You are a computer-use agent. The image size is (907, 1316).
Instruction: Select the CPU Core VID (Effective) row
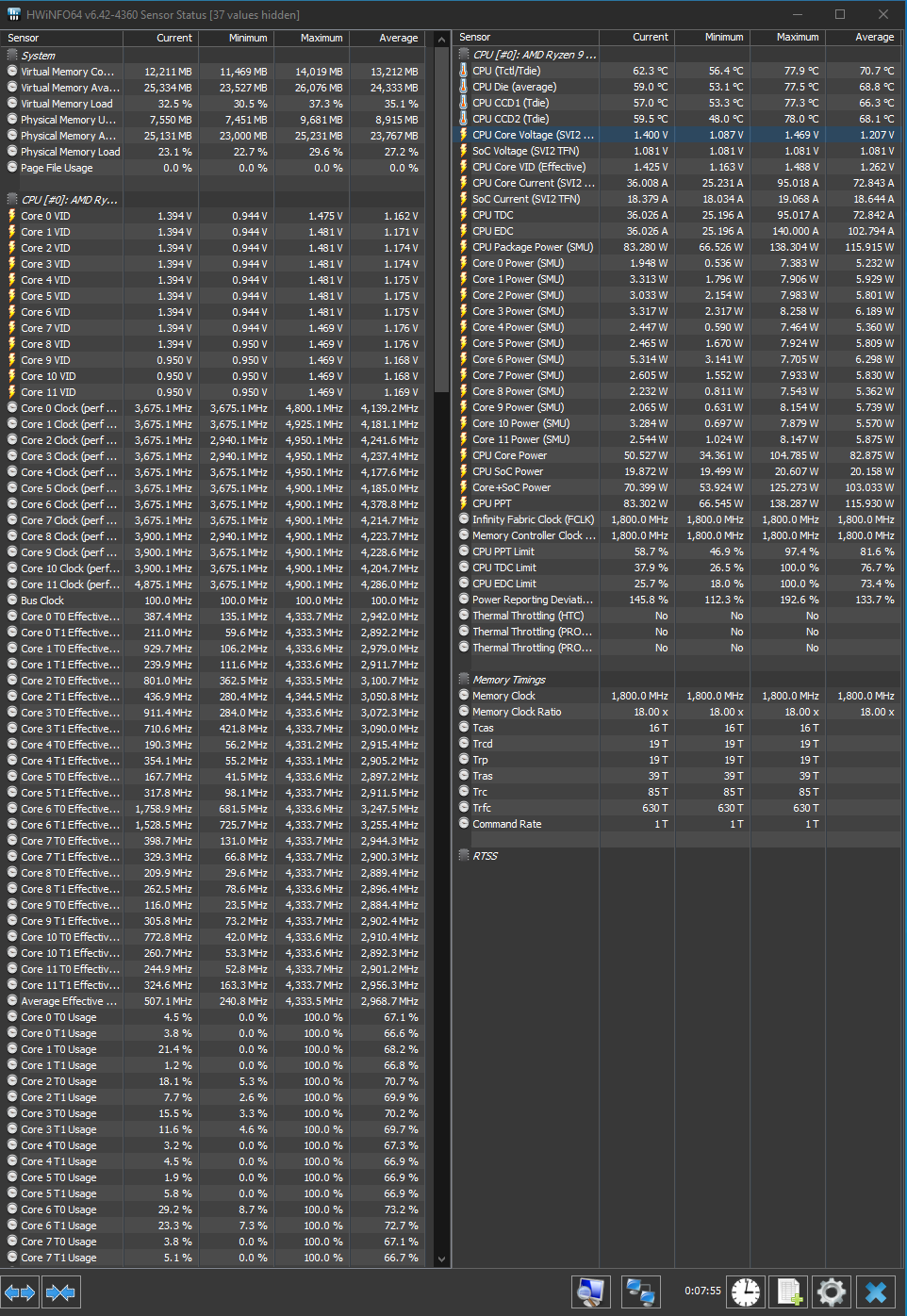(x=677, y=166)
